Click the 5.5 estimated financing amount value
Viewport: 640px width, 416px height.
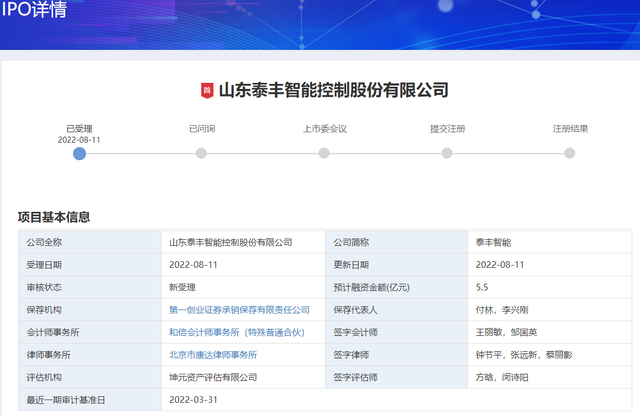(x=482, y=287)
